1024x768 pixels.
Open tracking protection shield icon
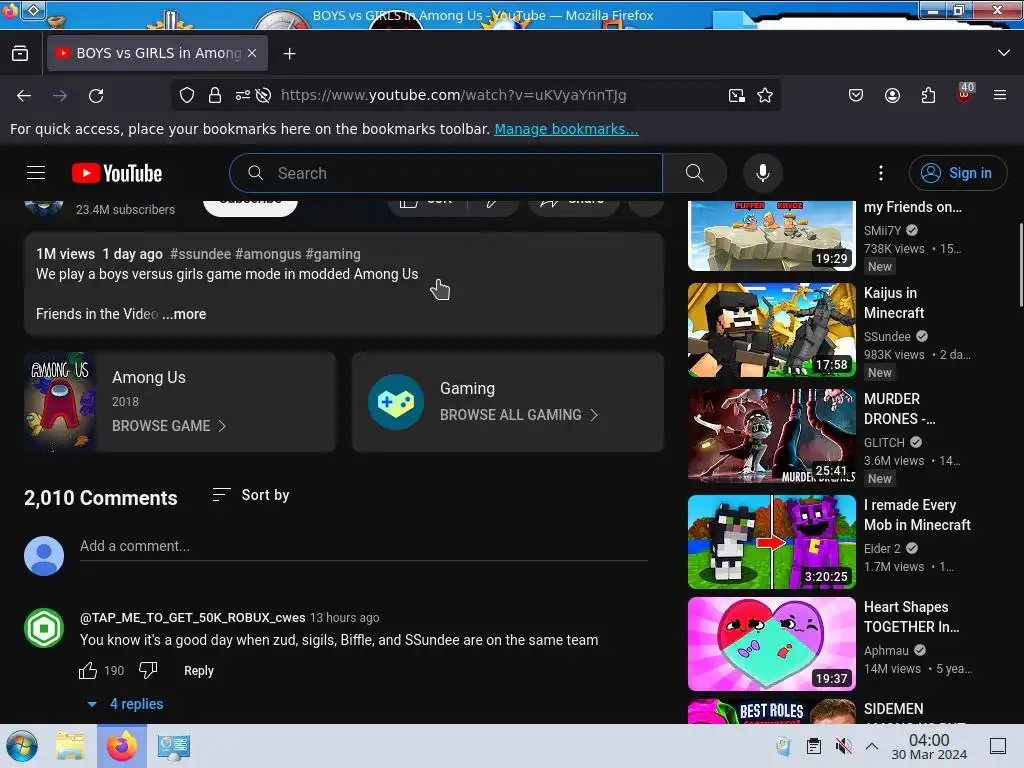pyautogui.click(x=187, y=95)
